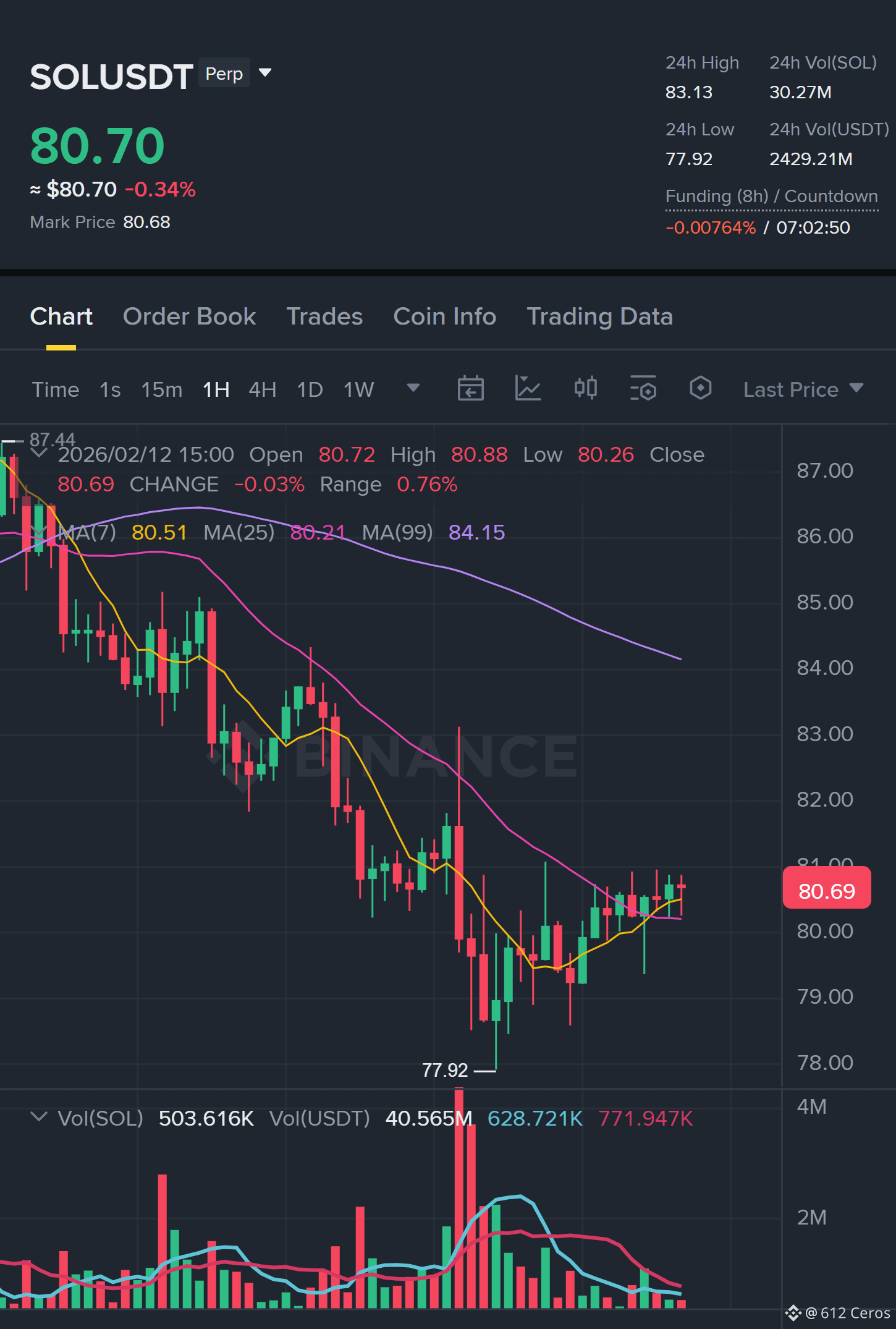Open the calendar date jump icon

470,389
